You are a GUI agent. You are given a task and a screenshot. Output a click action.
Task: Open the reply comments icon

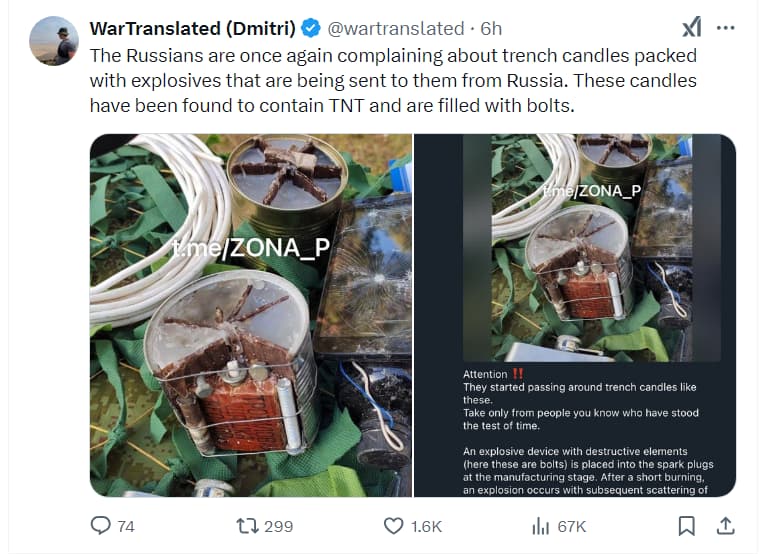coord(101,526)
